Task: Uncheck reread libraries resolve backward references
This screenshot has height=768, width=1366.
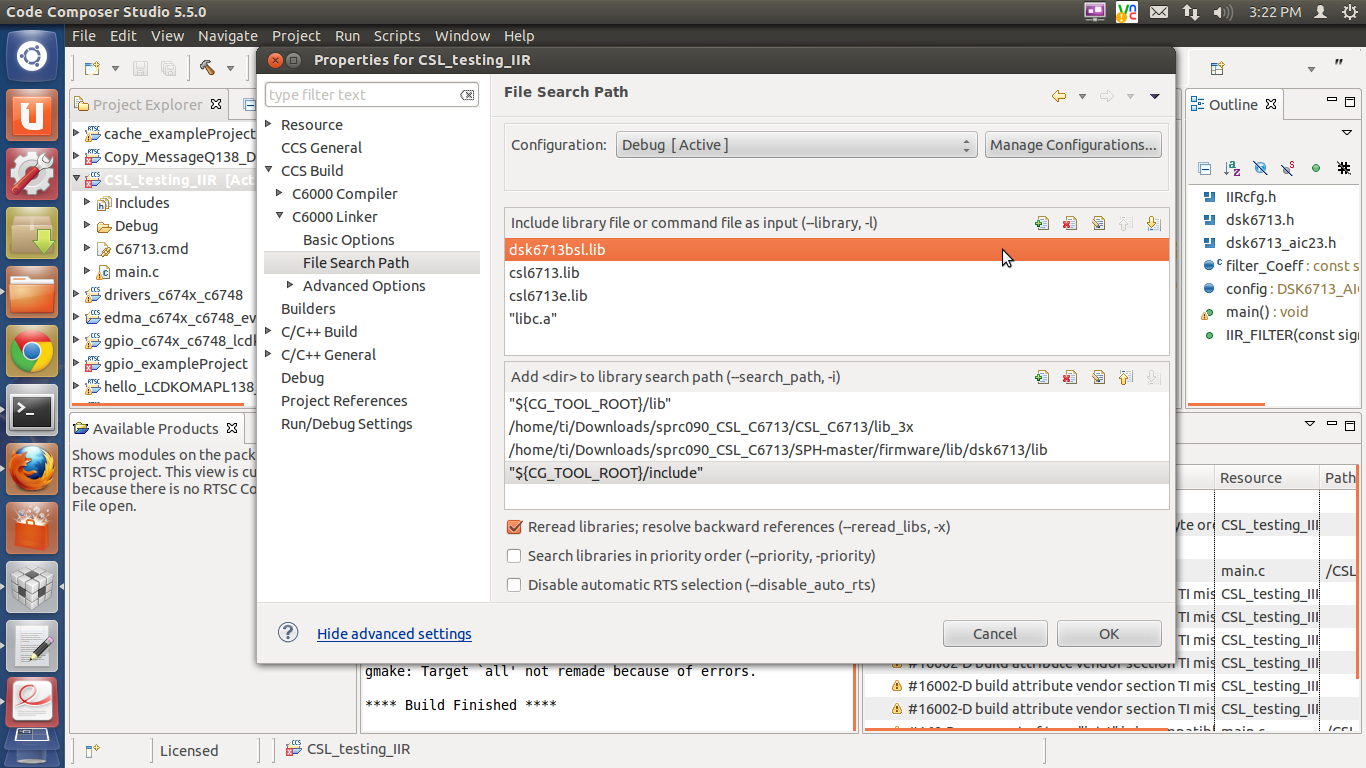Action: [514, 527]
